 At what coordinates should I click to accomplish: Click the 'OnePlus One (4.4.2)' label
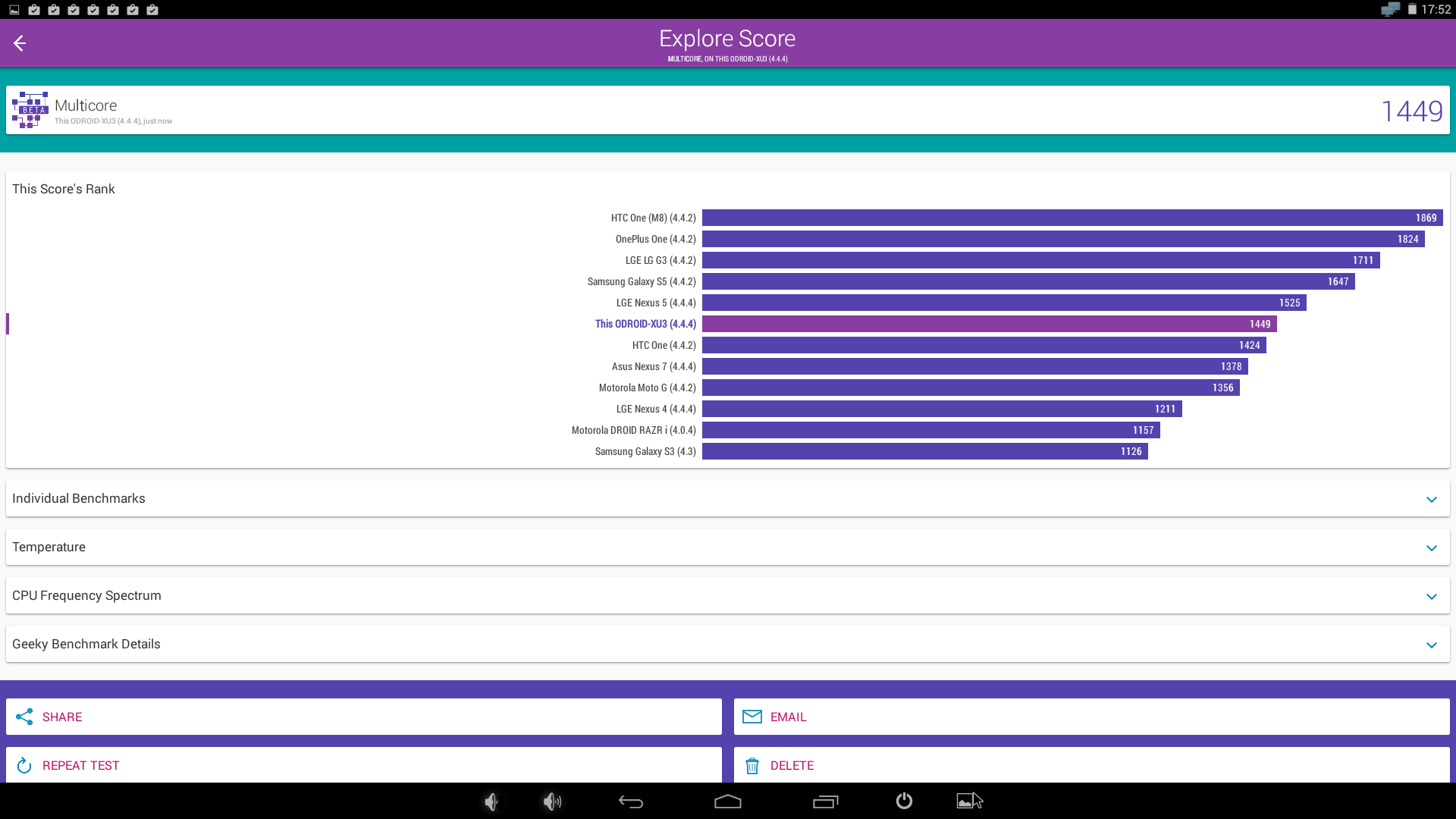pos(656,239)
